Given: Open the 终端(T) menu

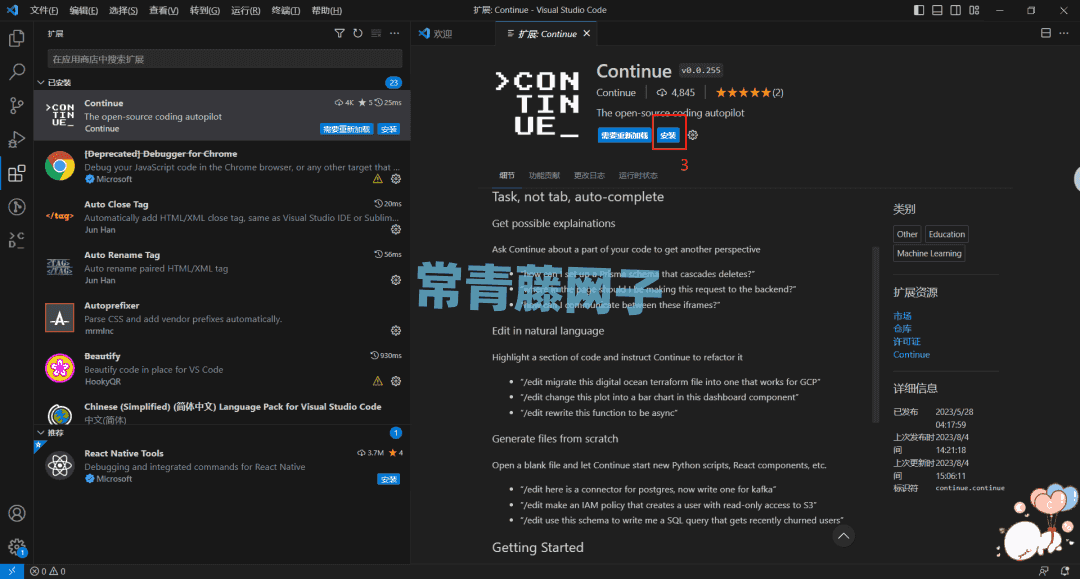Looking at the screenshot, I should [285, 10].
